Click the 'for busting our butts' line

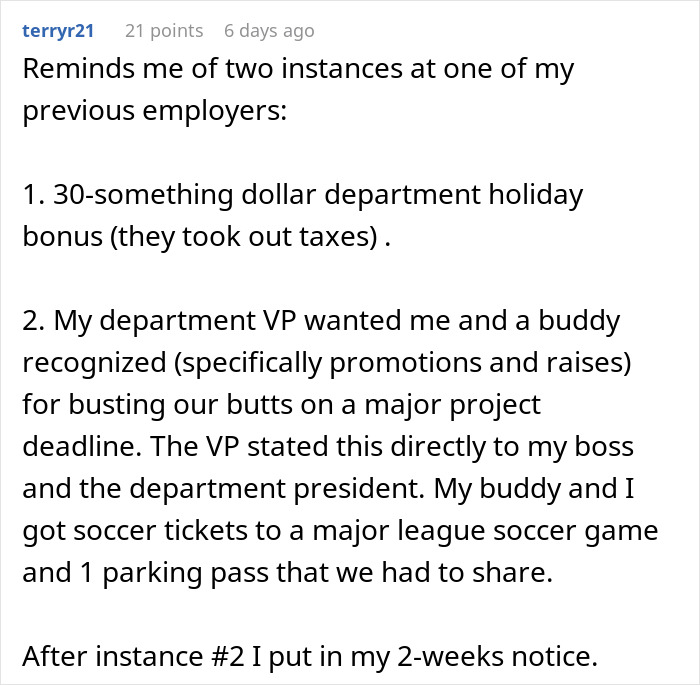tap(281, 405)
